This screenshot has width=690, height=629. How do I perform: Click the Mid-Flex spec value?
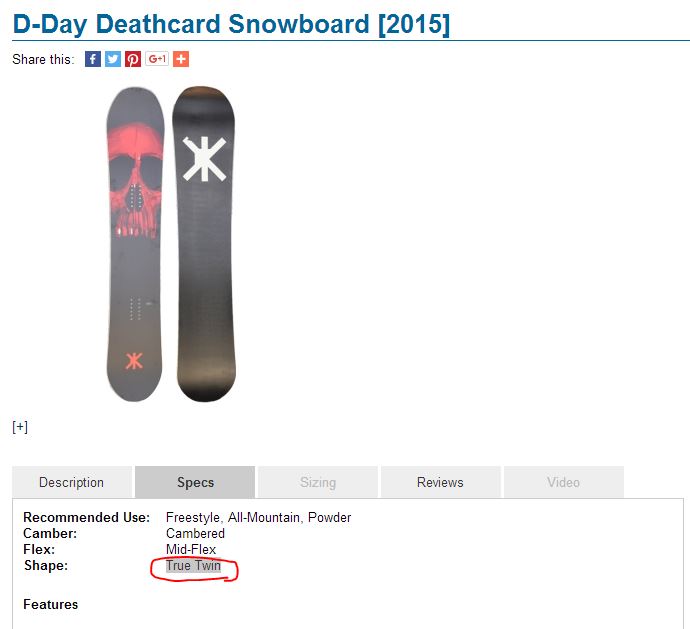(191, 549)
